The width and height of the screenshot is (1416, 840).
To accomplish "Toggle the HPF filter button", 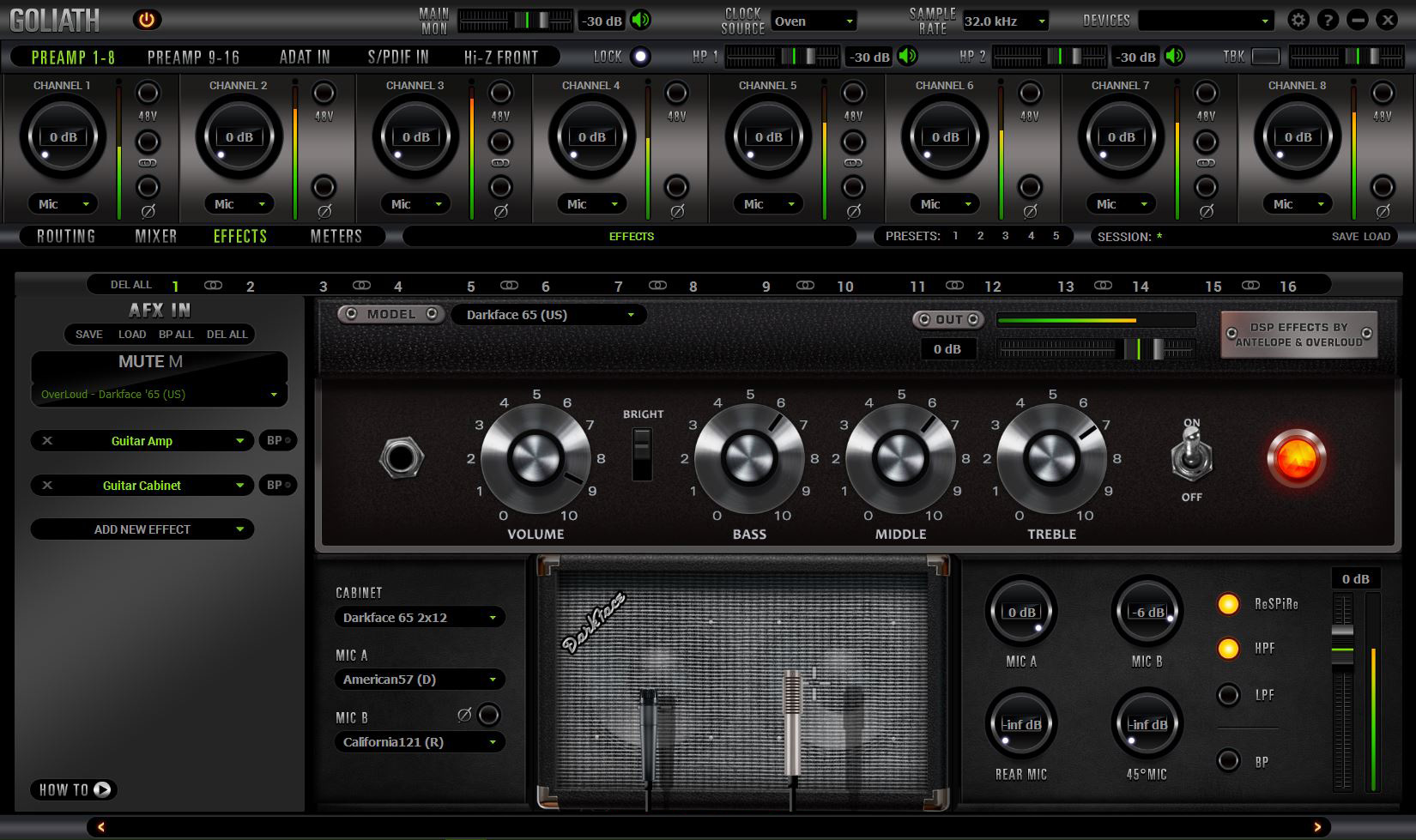I will tap(1228, 649).
